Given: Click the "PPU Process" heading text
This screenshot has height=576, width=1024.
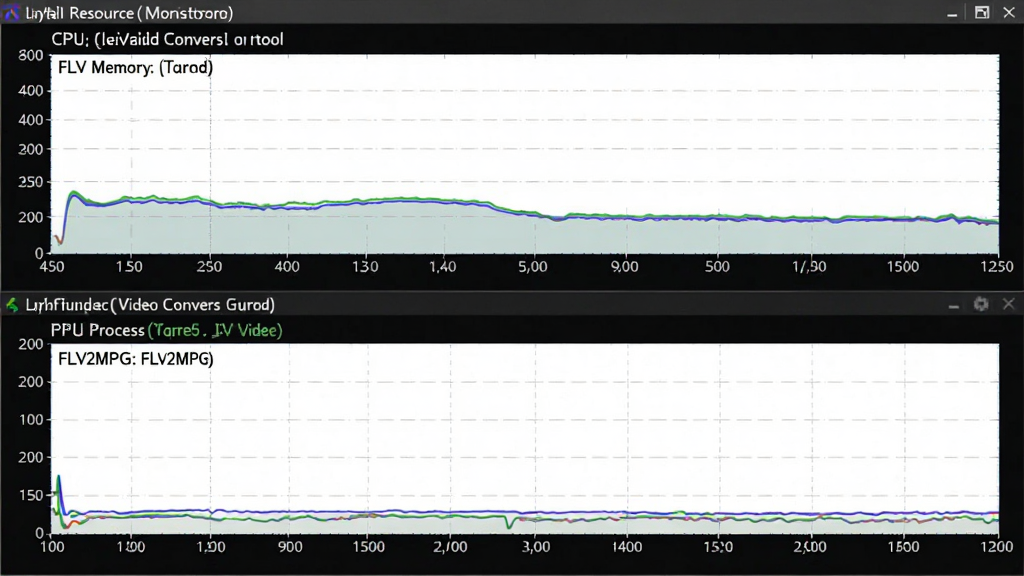Looking at the screenshot, I should (97, 330).
